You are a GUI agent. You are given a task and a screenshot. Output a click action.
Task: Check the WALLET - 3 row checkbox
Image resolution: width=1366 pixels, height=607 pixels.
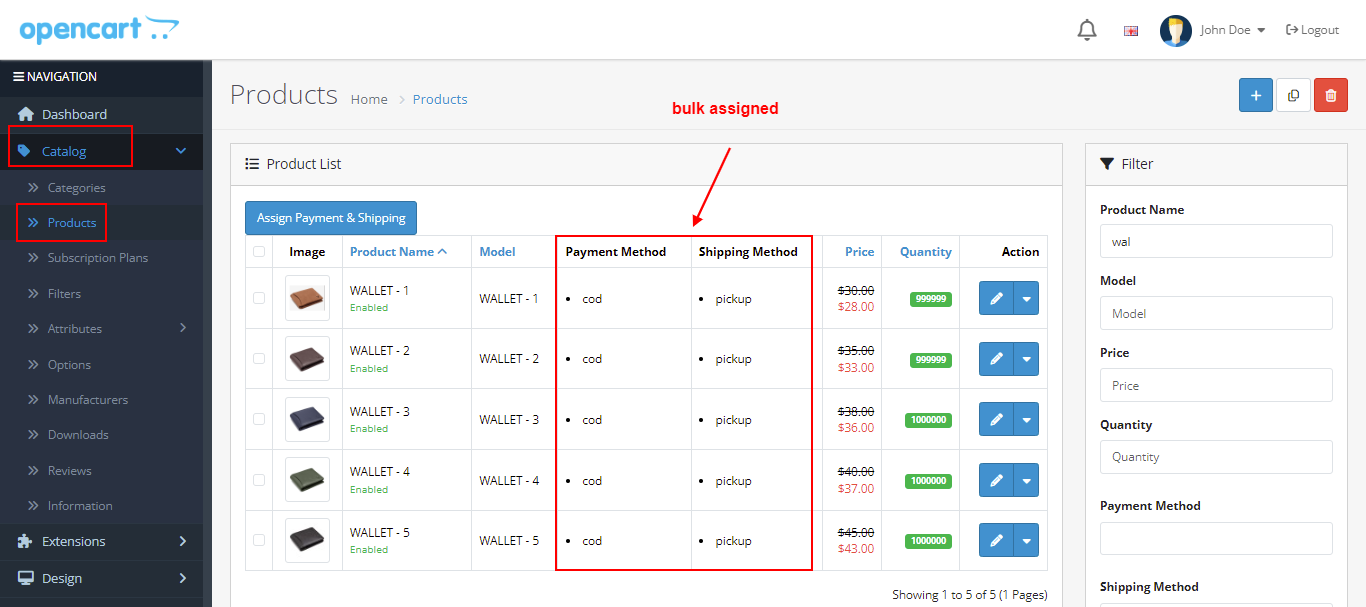pyautogui.click(x=259, y=419)
